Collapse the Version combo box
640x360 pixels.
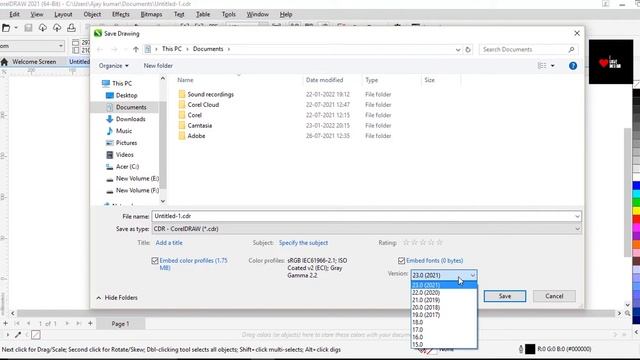pyautogui.click(x=472, y=276)
